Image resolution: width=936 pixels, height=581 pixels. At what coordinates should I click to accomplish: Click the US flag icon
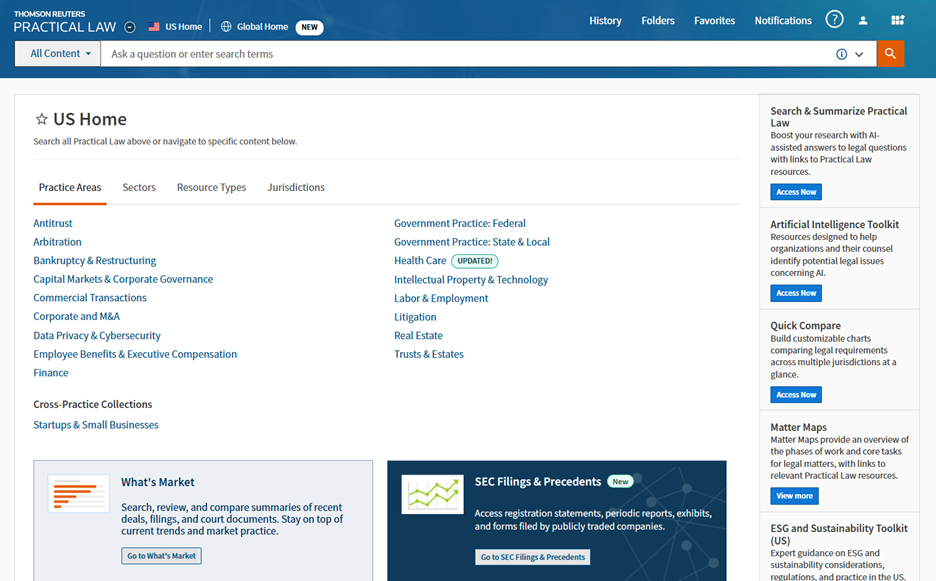click(154, 27)
